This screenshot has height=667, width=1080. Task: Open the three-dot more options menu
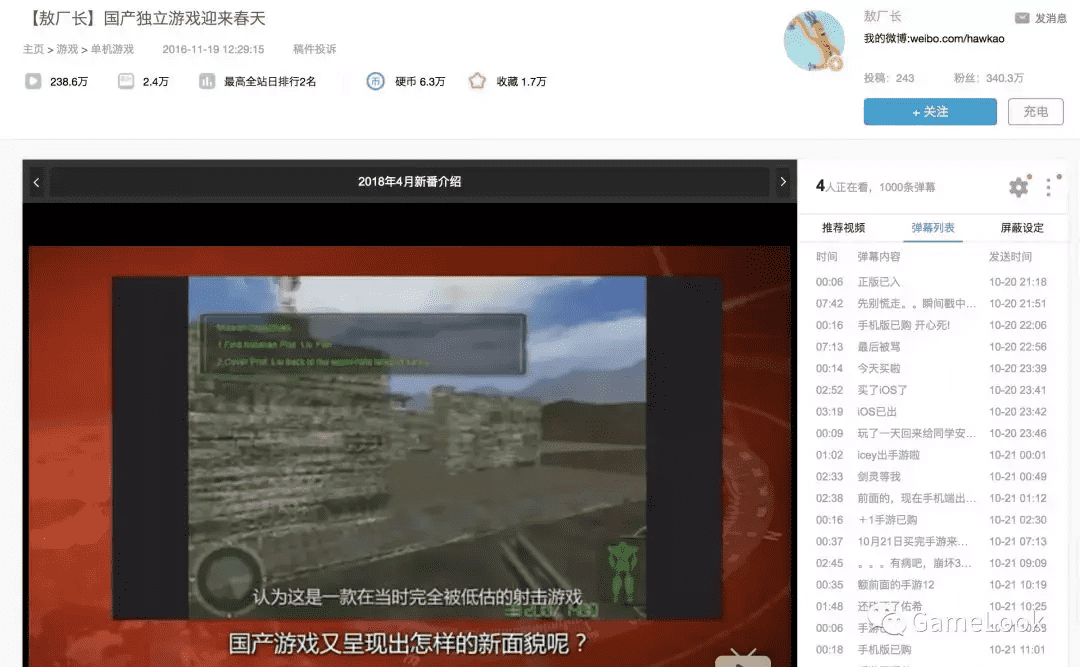[x=1048, y=187]
